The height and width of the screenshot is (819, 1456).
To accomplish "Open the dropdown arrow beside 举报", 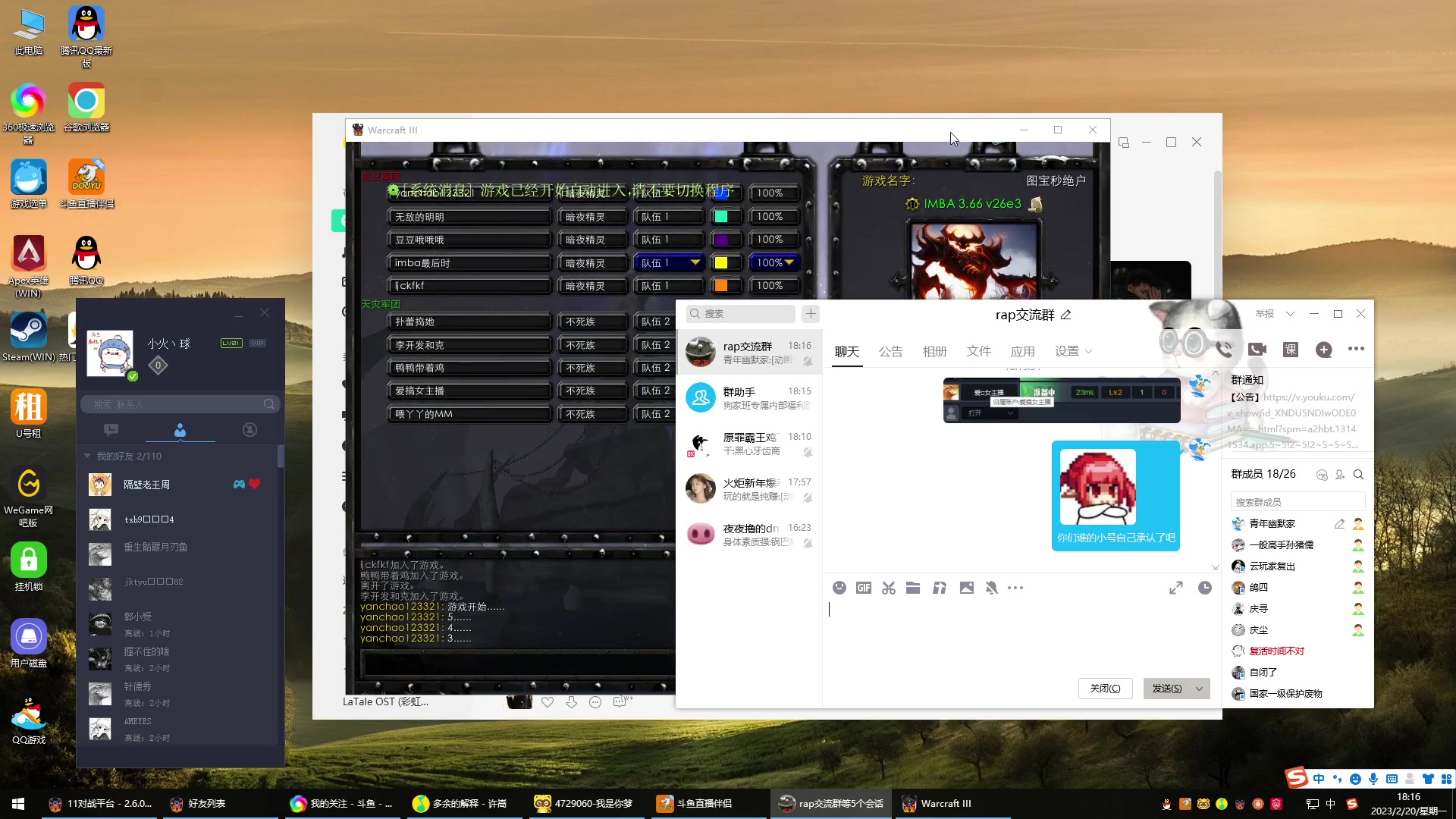I will point(1290,314).
